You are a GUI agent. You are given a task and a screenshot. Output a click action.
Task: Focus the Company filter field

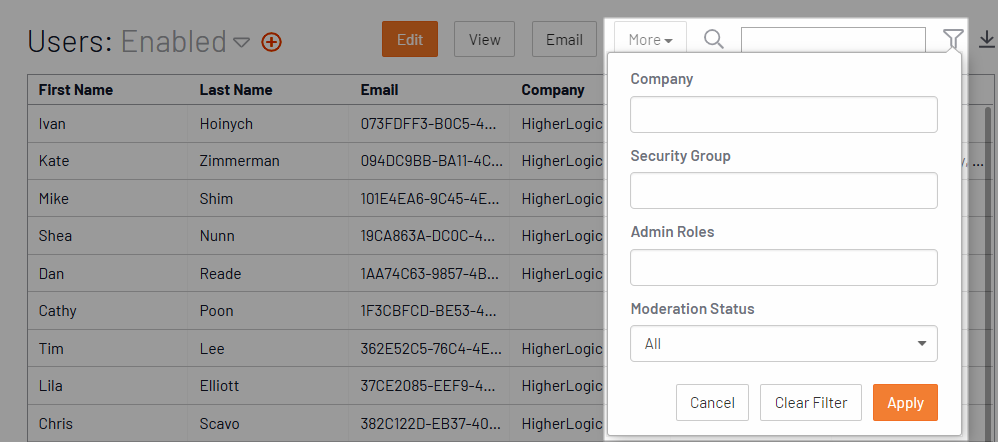(784, 115)
